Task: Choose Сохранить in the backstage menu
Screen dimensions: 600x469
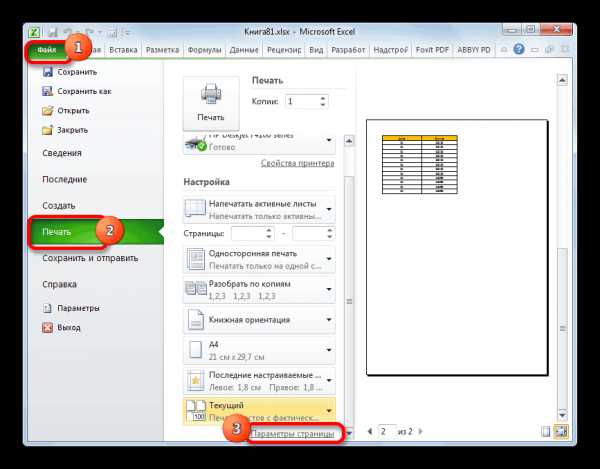Action: (x=70, y=72)
